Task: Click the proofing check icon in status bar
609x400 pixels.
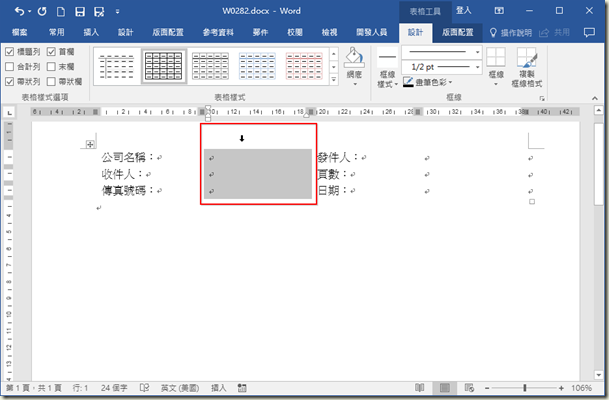Action: [x=144, y=388]
